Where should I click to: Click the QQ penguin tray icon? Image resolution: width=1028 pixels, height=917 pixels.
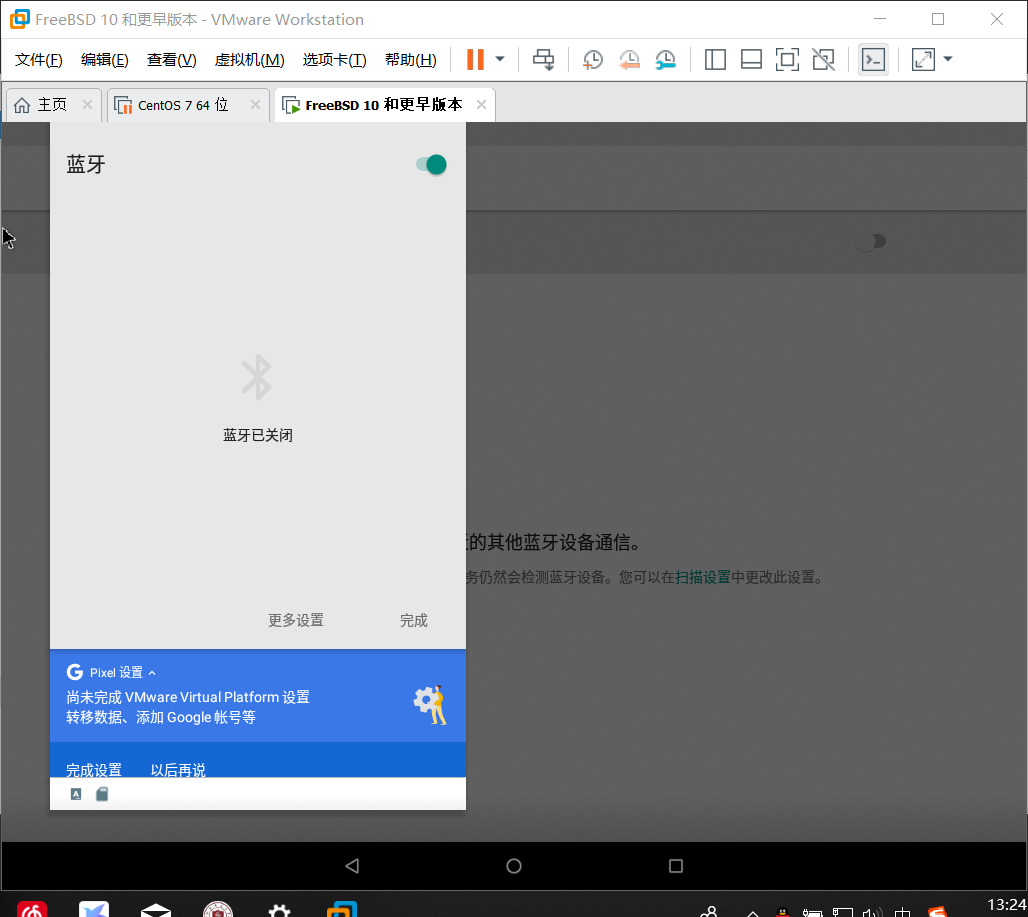[x=782, y=912]
